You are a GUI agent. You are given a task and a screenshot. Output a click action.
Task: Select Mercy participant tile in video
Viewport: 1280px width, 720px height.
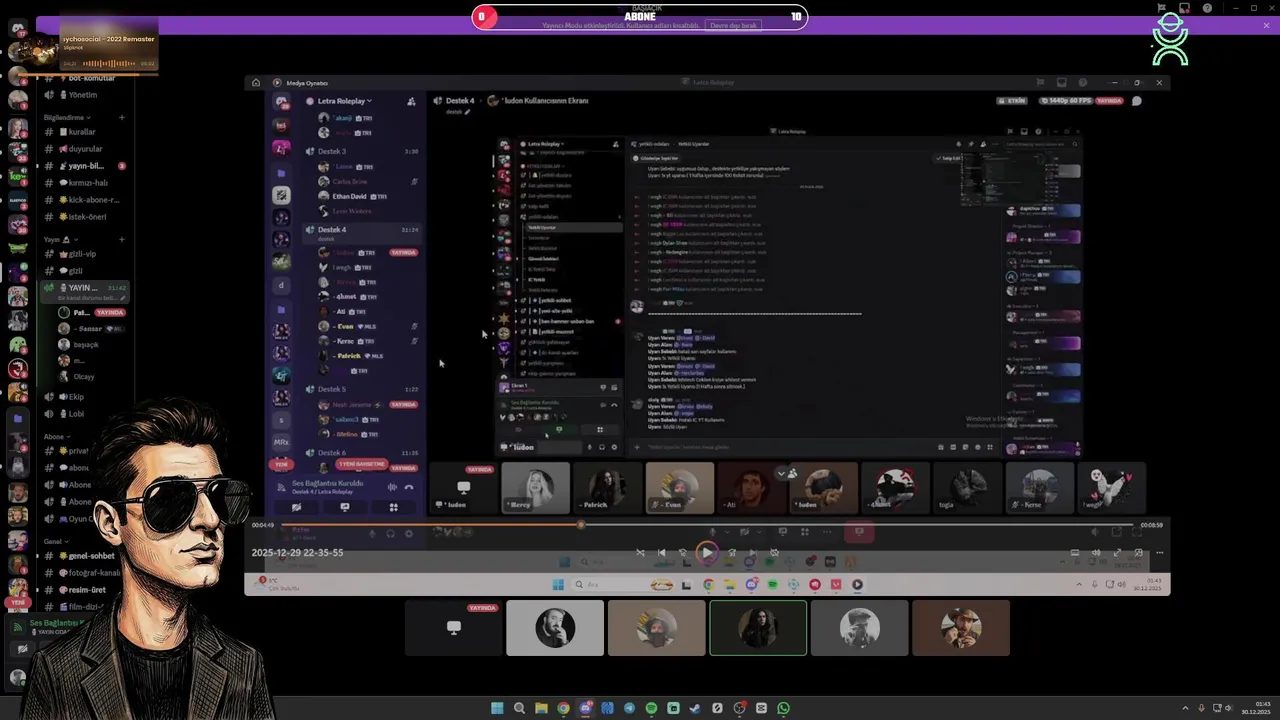pos(536,488)
